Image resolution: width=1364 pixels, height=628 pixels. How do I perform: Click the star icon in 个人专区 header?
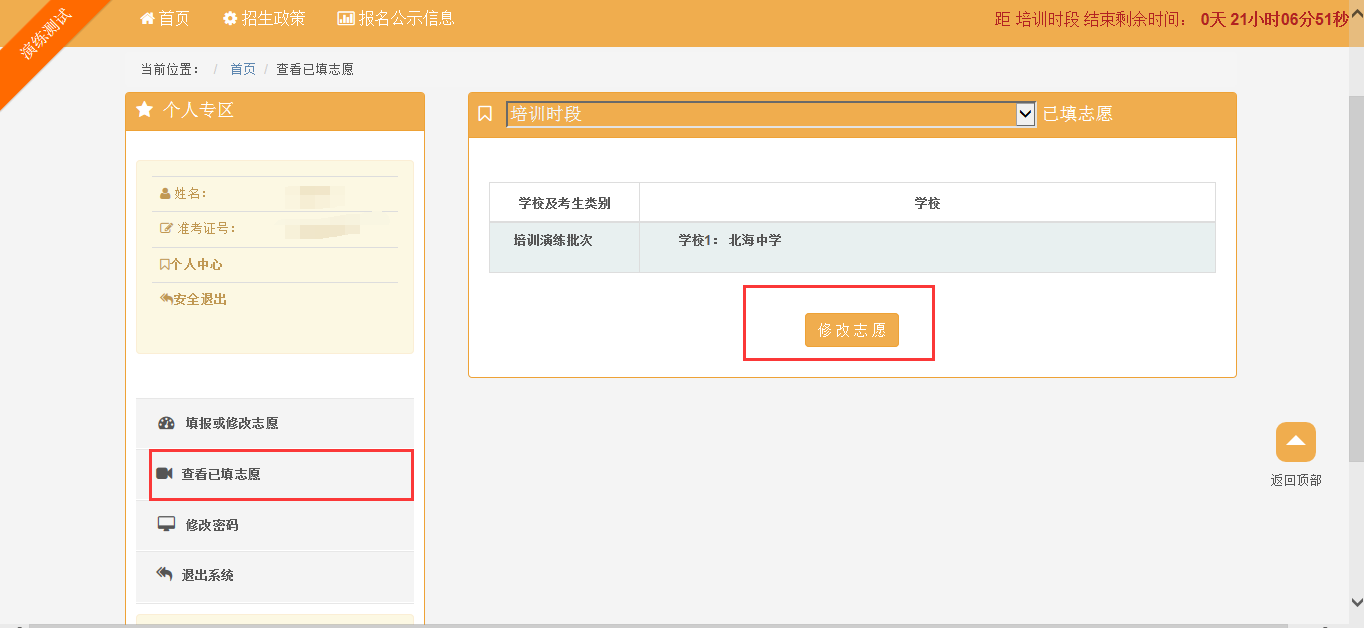click(x=144, y=110)
